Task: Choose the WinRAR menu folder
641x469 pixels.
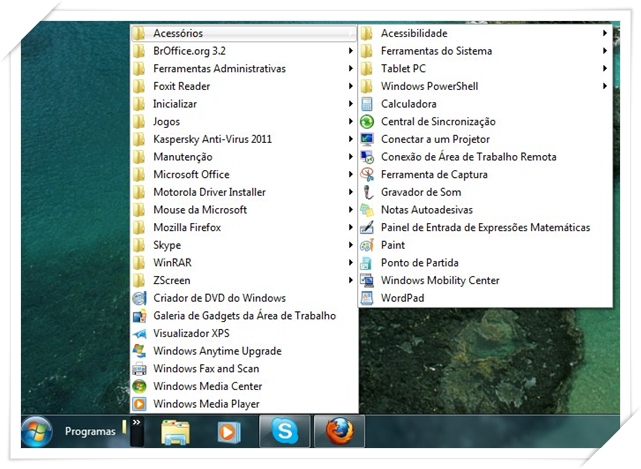Action: 244,263
